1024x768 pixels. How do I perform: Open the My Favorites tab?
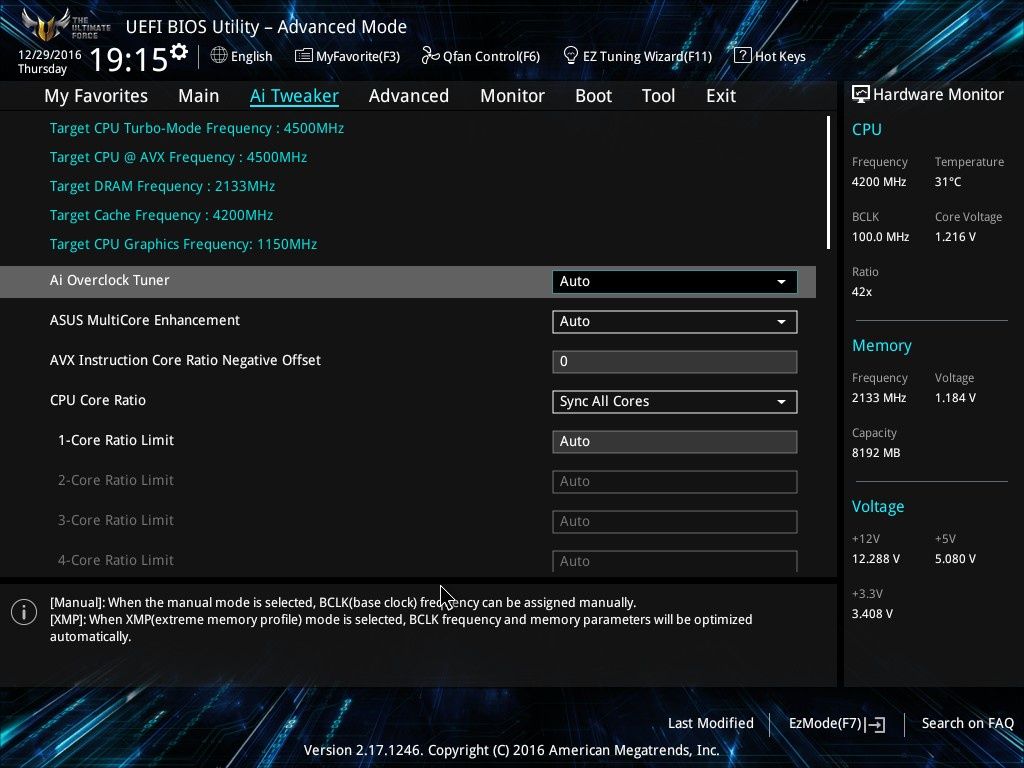pyautogui.click(x=96, y=96)
